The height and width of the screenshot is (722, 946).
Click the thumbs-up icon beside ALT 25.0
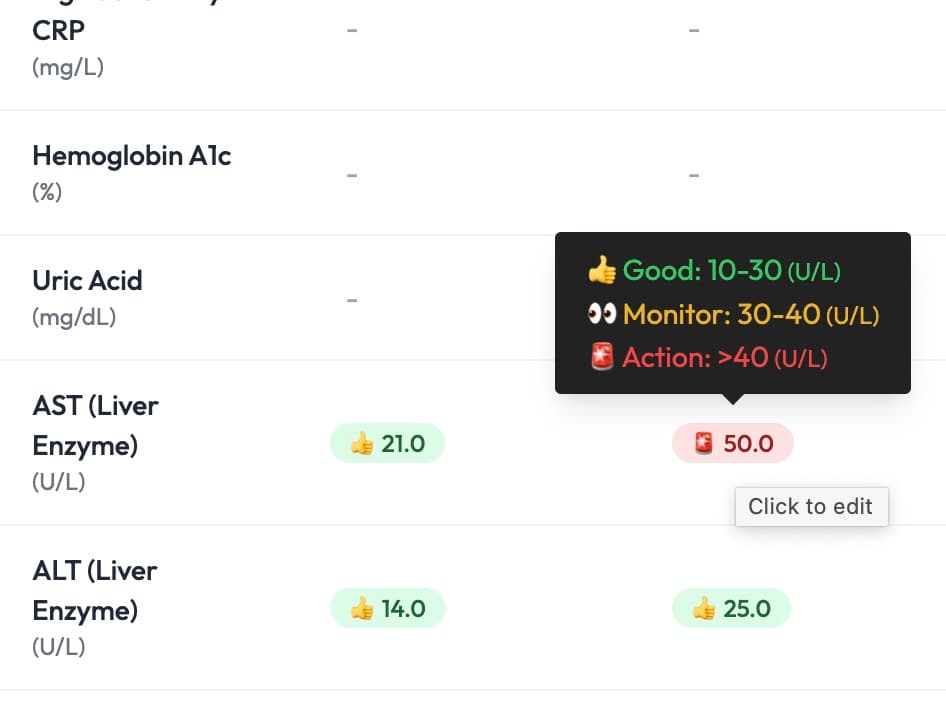click(x=704, y=609)
